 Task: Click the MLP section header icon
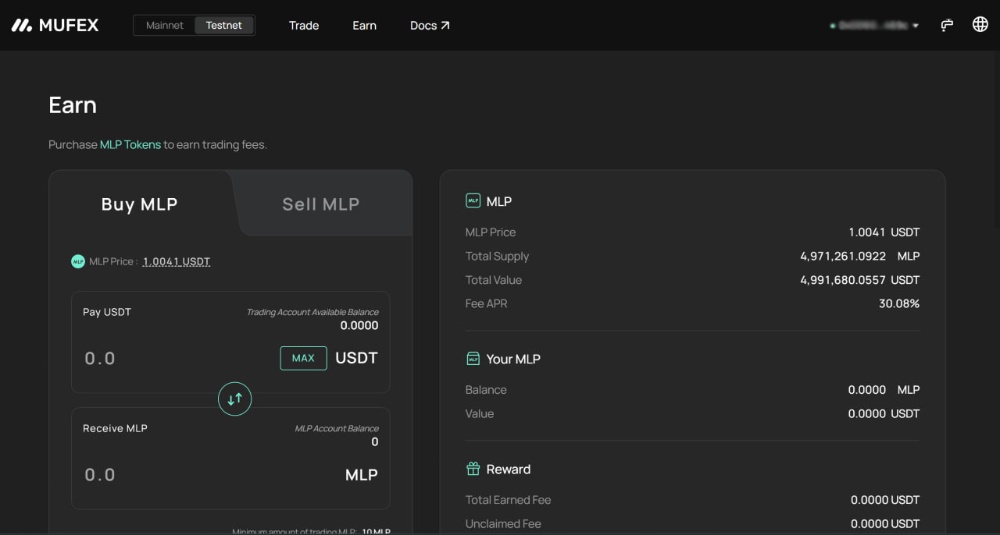pyautogui.click(x=473, y=202)
